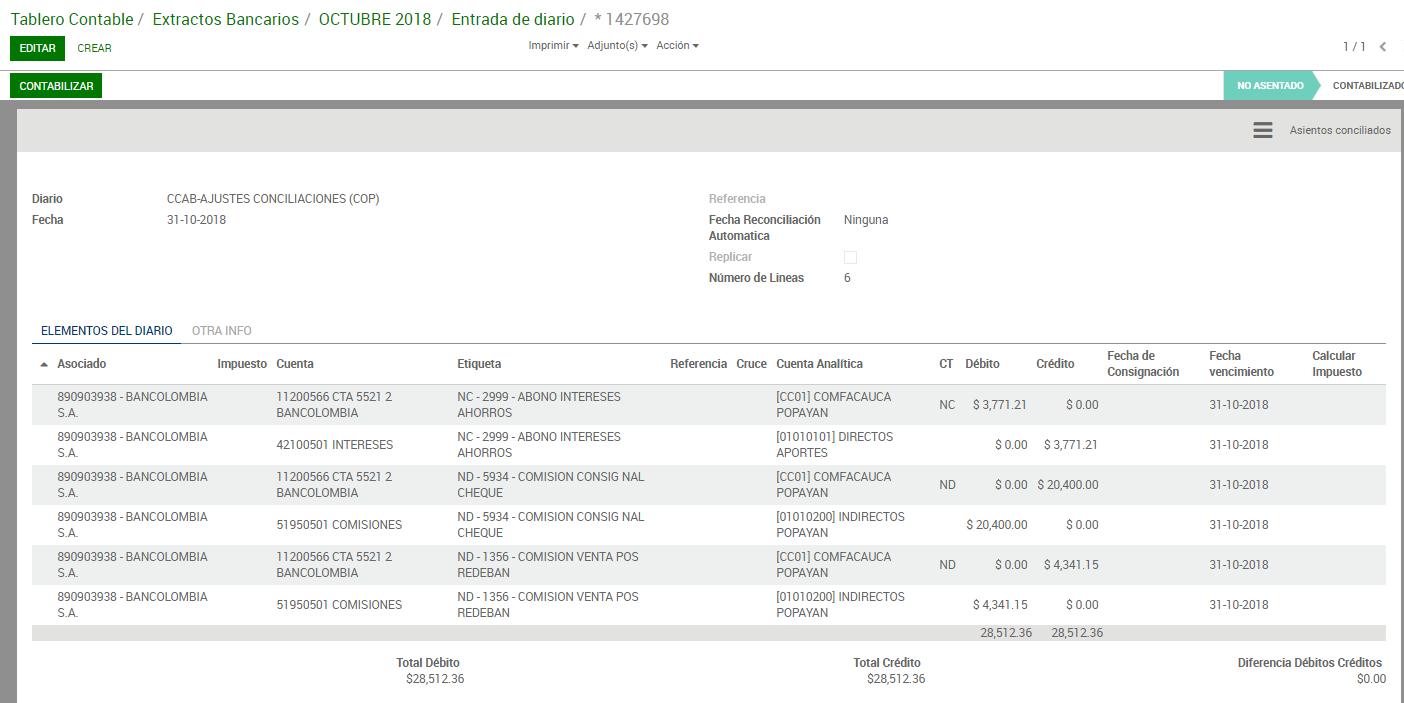Go to Tablero Contable breadcrumb

[70, 19]
